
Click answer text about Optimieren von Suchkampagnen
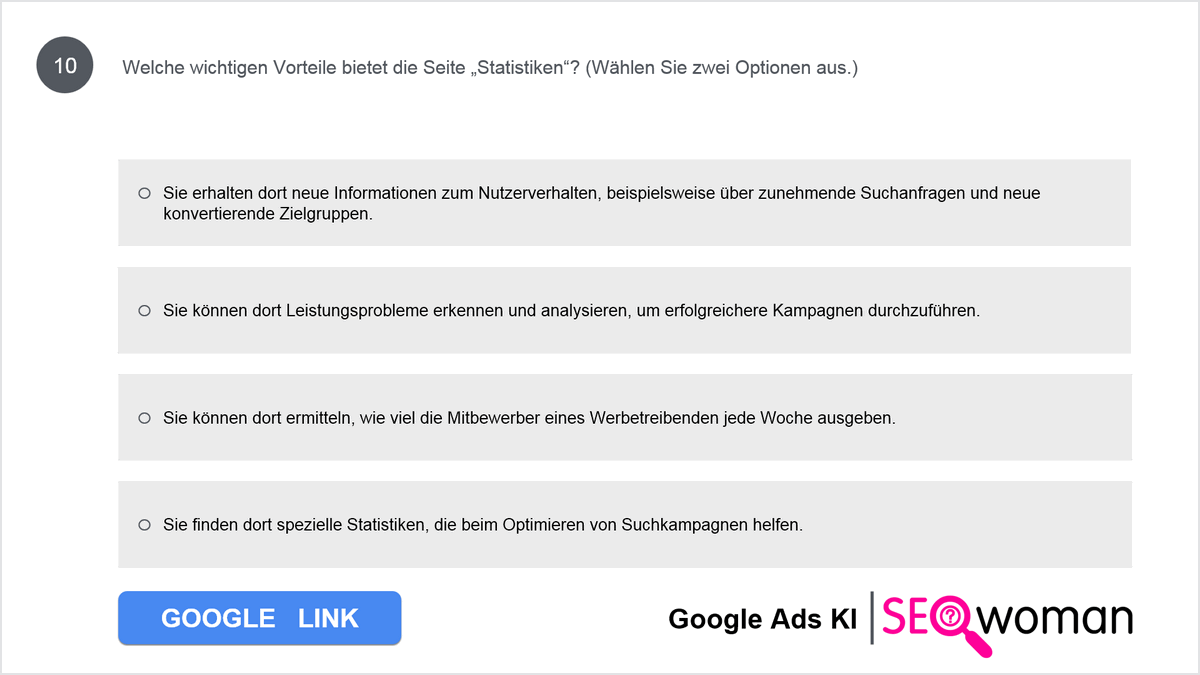point(483,524)
